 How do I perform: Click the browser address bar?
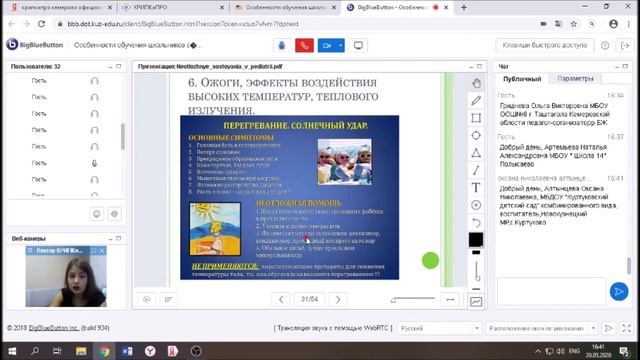click(294, 24)
